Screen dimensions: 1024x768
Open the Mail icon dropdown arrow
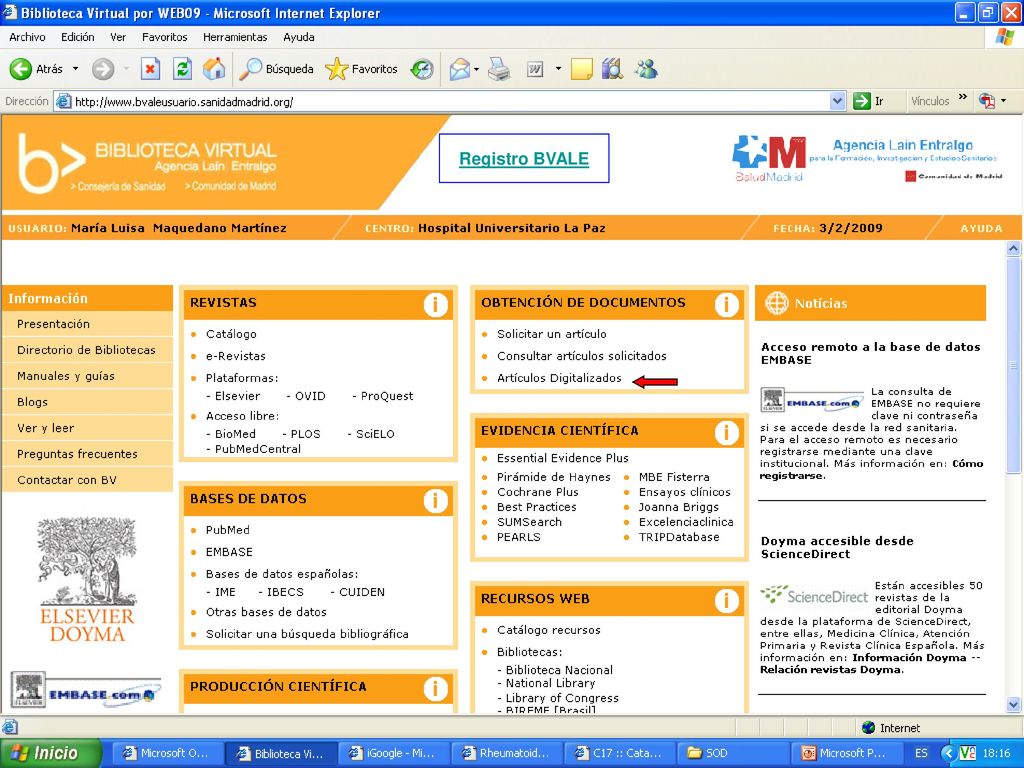tap(477, 69)
